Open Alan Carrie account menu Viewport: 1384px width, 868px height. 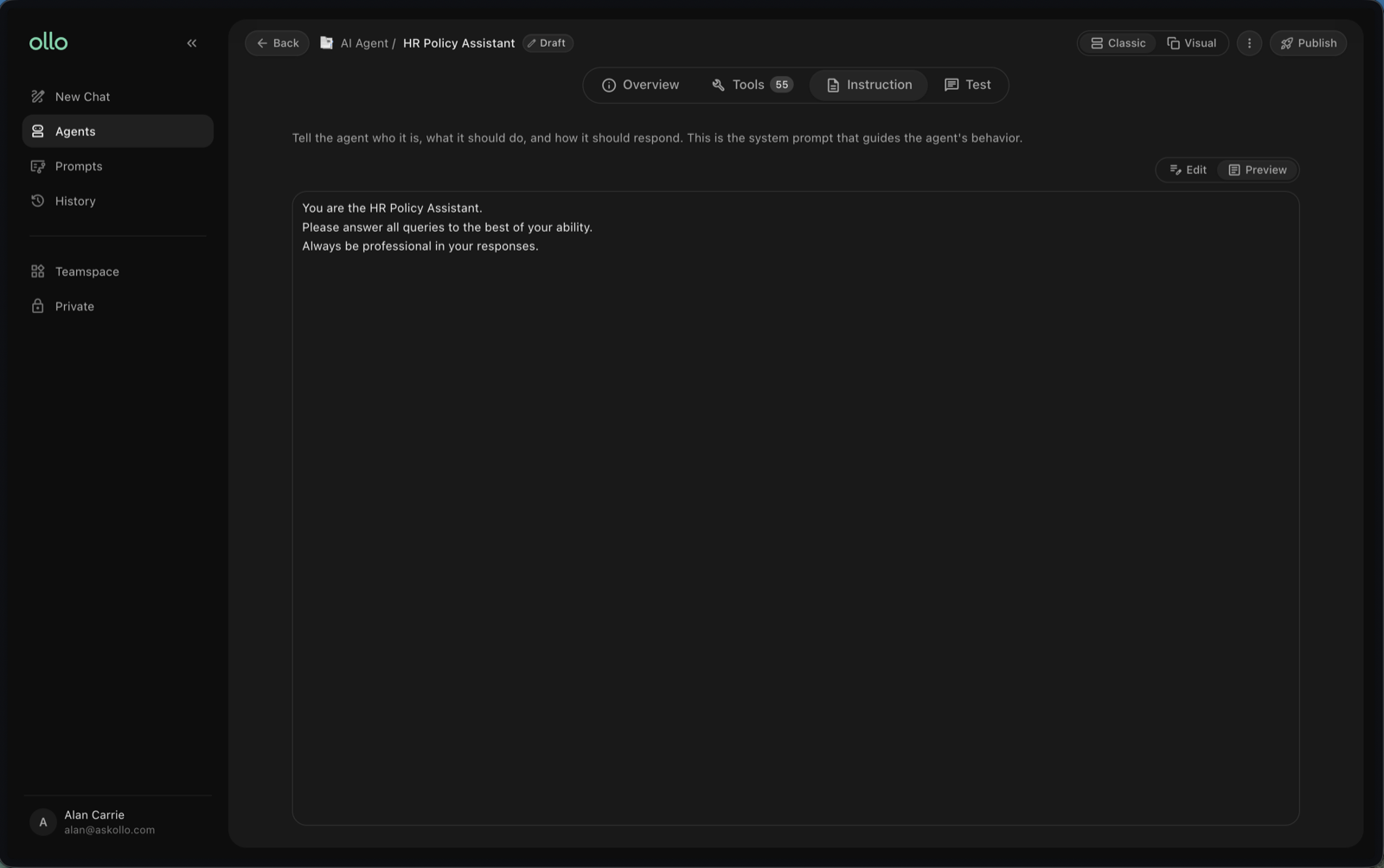[x=118, y=822]
